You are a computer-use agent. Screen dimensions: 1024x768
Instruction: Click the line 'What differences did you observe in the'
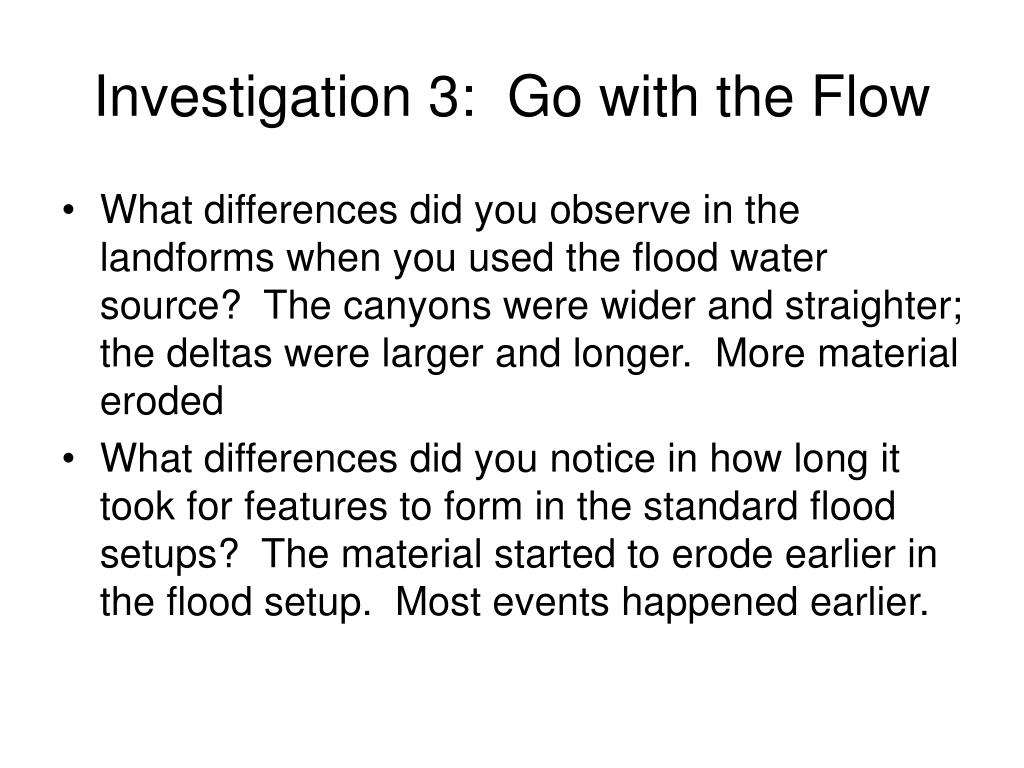pyautogui.click(x=450, y=211)
